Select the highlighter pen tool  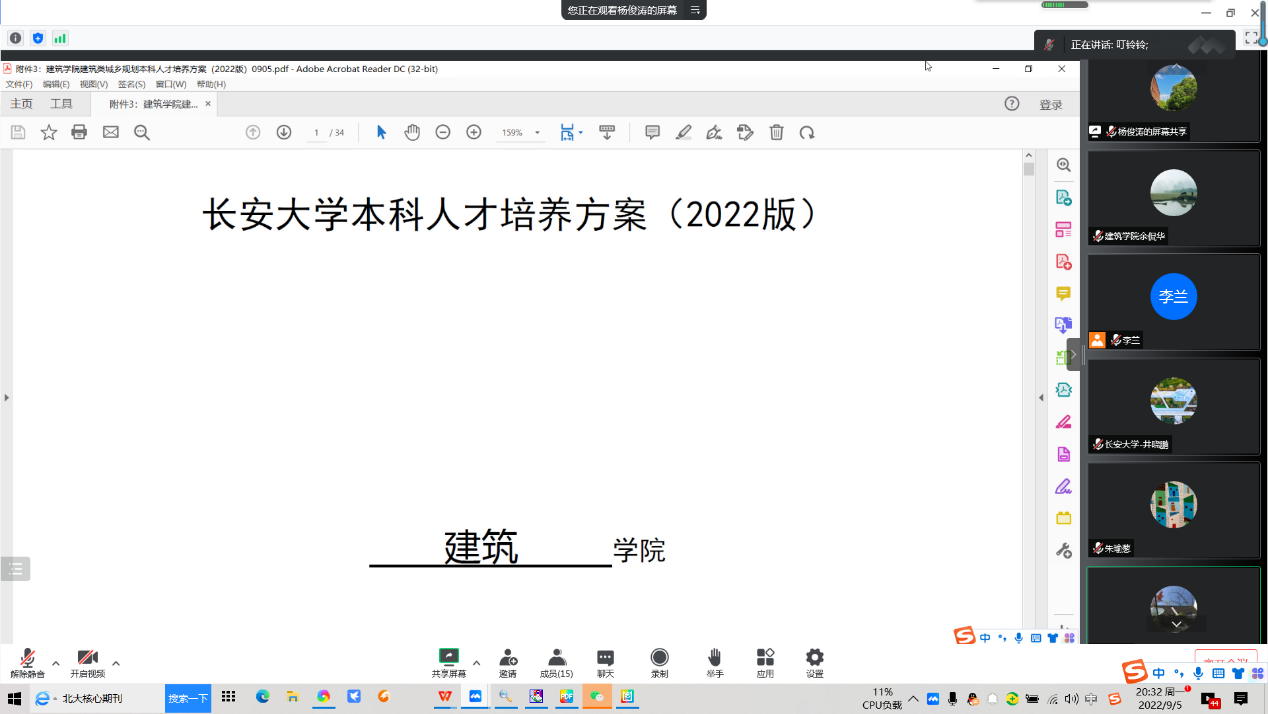683,133
